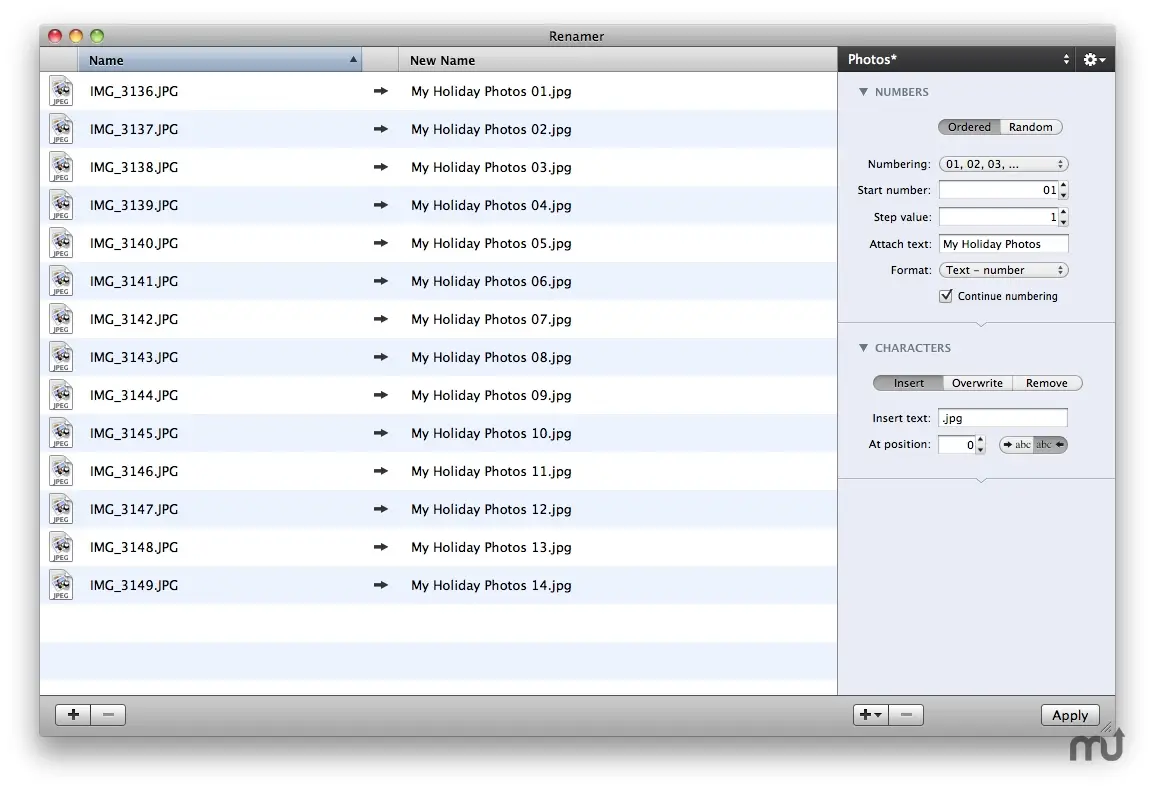Click the JPEG file icon for IMG_3137.JPG
1155x791 pixels.
pyautogui.click(x=61, y=129)
